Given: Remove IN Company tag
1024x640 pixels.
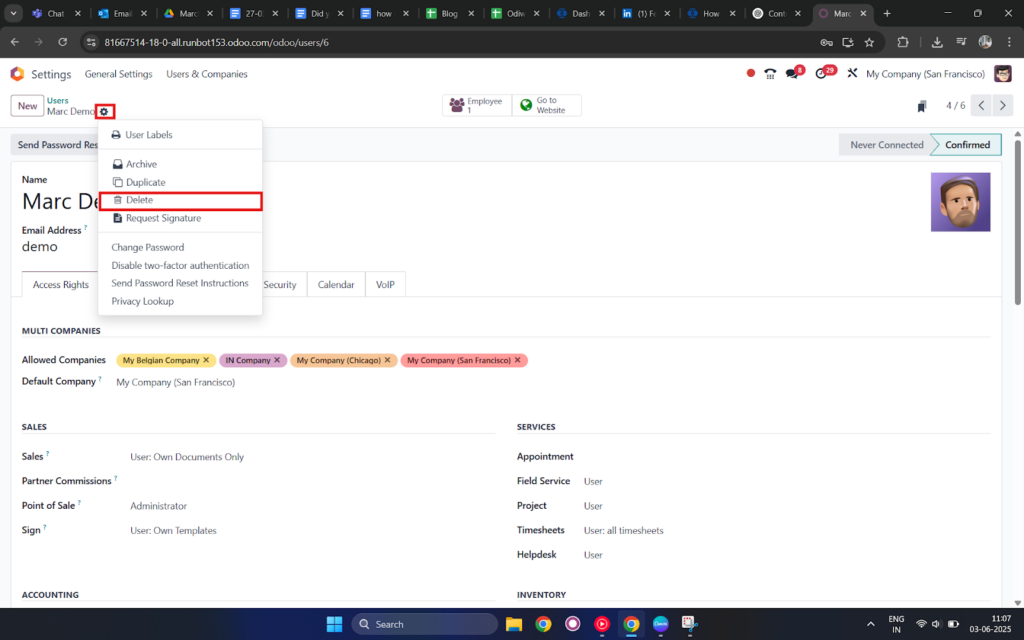Looking at the screenshot, I should [277, 360].
